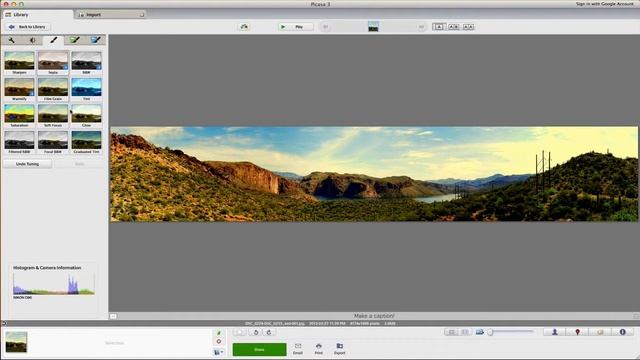
Task: Open the add-to-album dropdown in photo tray
Action: point(219,352)
